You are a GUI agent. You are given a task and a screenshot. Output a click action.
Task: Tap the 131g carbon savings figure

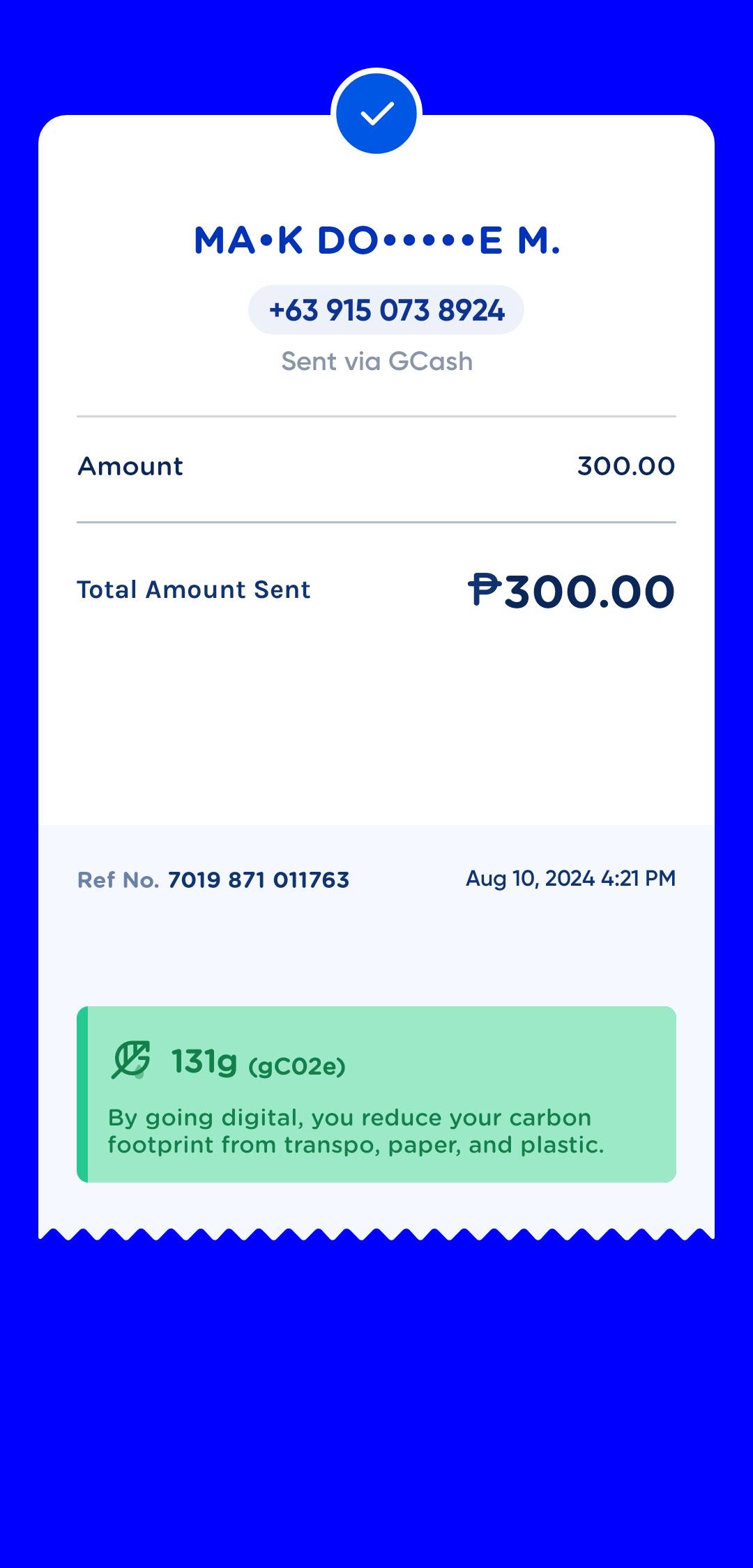tap(204, 1062)
